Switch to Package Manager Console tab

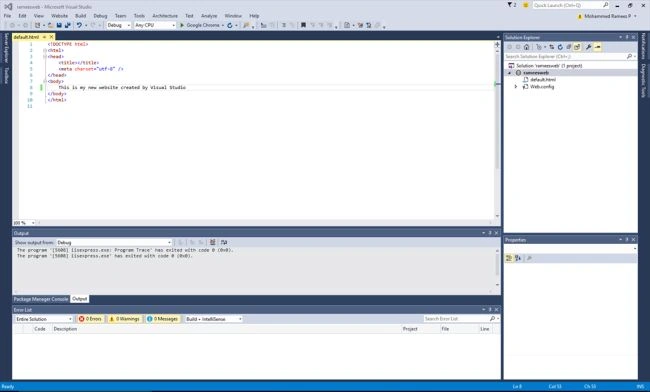41,299
